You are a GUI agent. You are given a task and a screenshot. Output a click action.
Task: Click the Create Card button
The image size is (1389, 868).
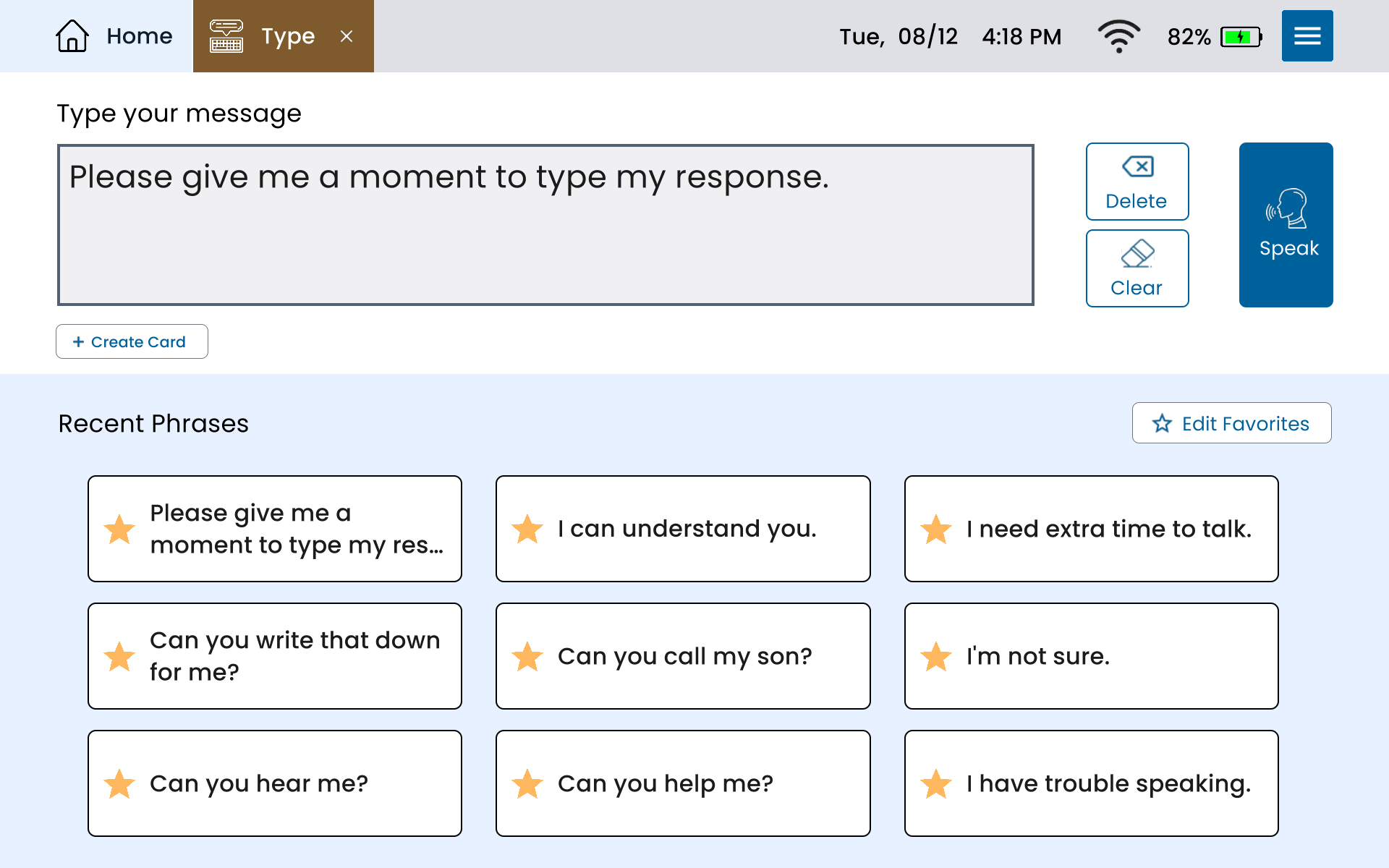(132, 341)
